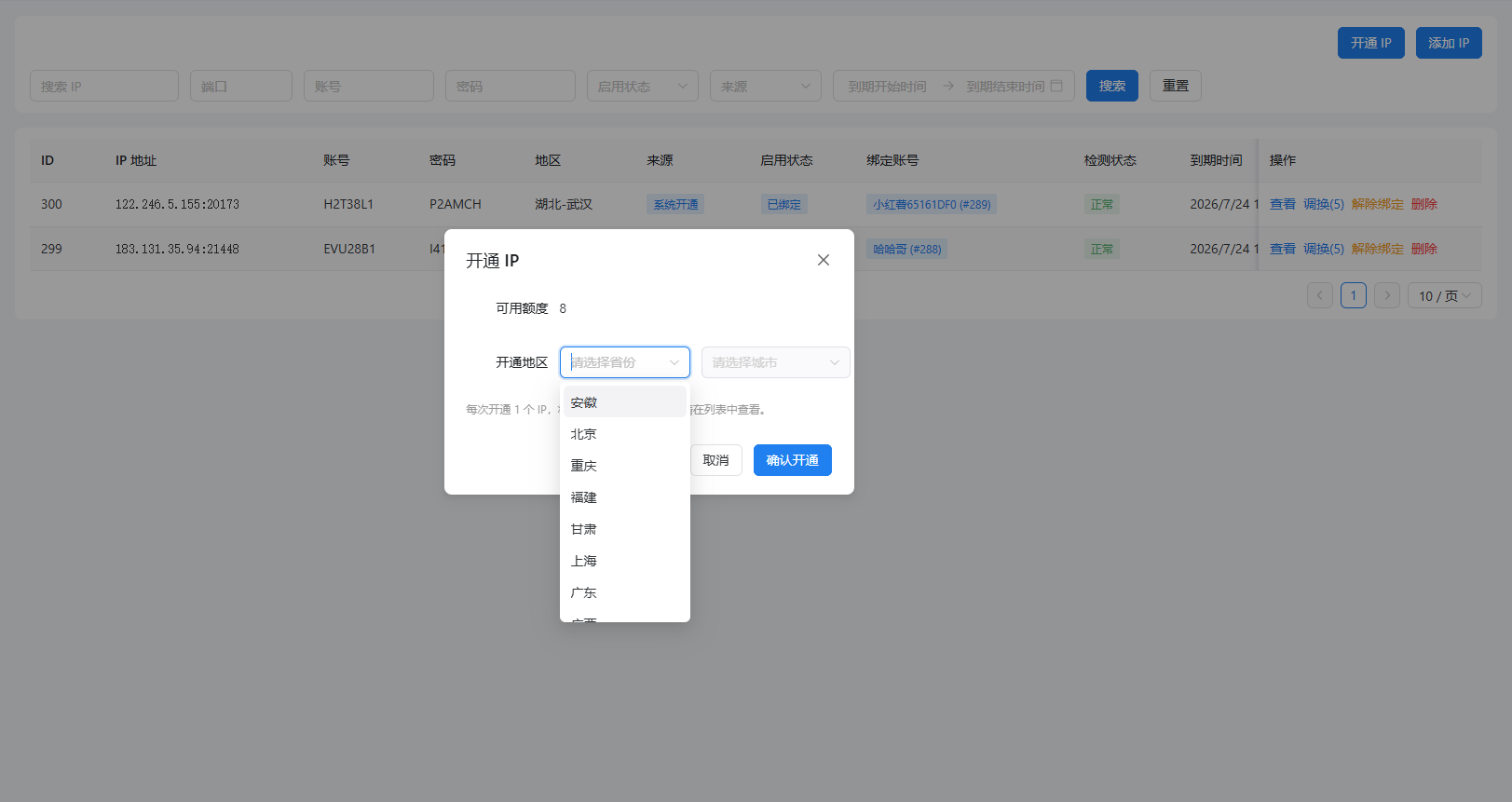The width and height of the screenshot is (1512, 802).
Task: Pick 甘肃 from the dropdown list
Action: [625, 529]
